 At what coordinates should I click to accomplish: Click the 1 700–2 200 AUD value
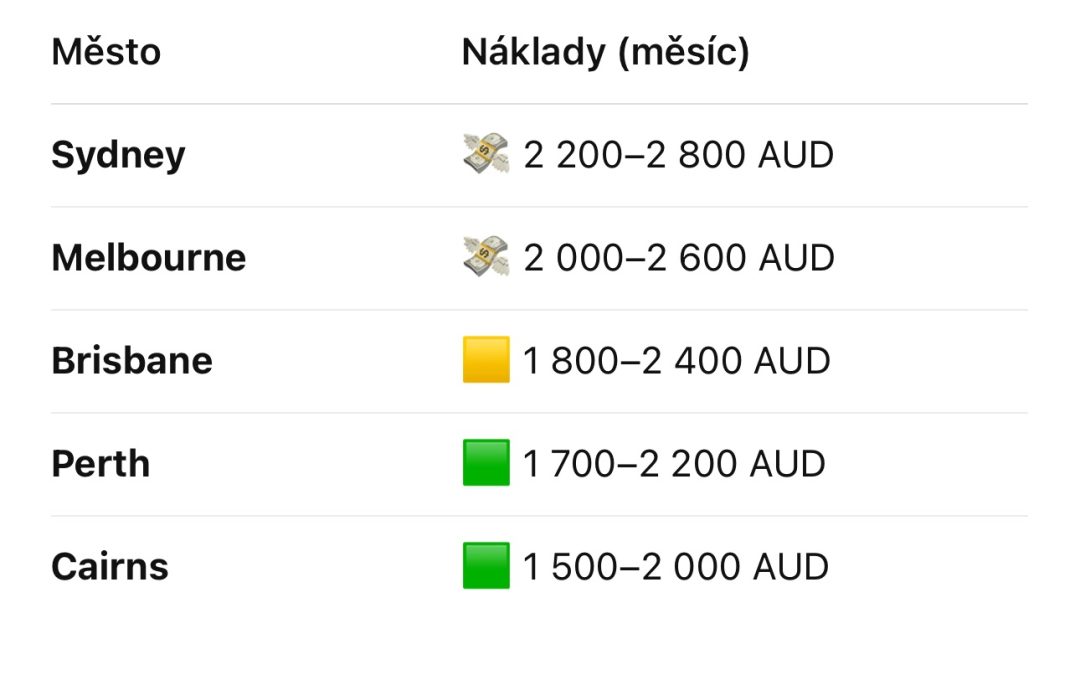(x=674, y=464)
